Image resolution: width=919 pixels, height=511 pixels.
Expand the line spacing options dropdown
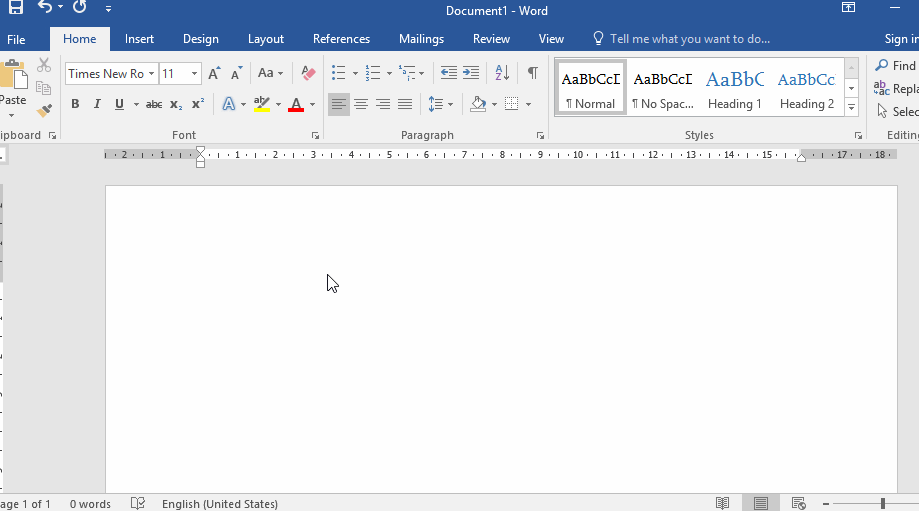point(451,104)
